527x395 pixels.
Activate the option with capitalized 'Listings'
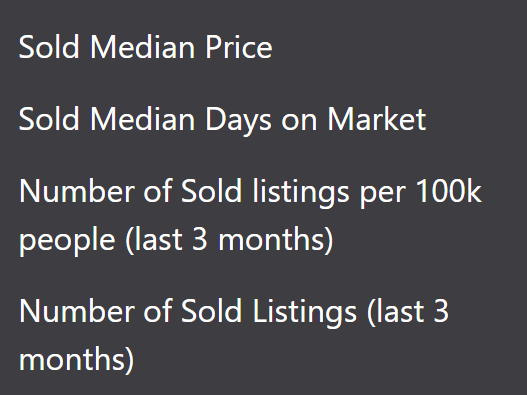coord(234,335)
